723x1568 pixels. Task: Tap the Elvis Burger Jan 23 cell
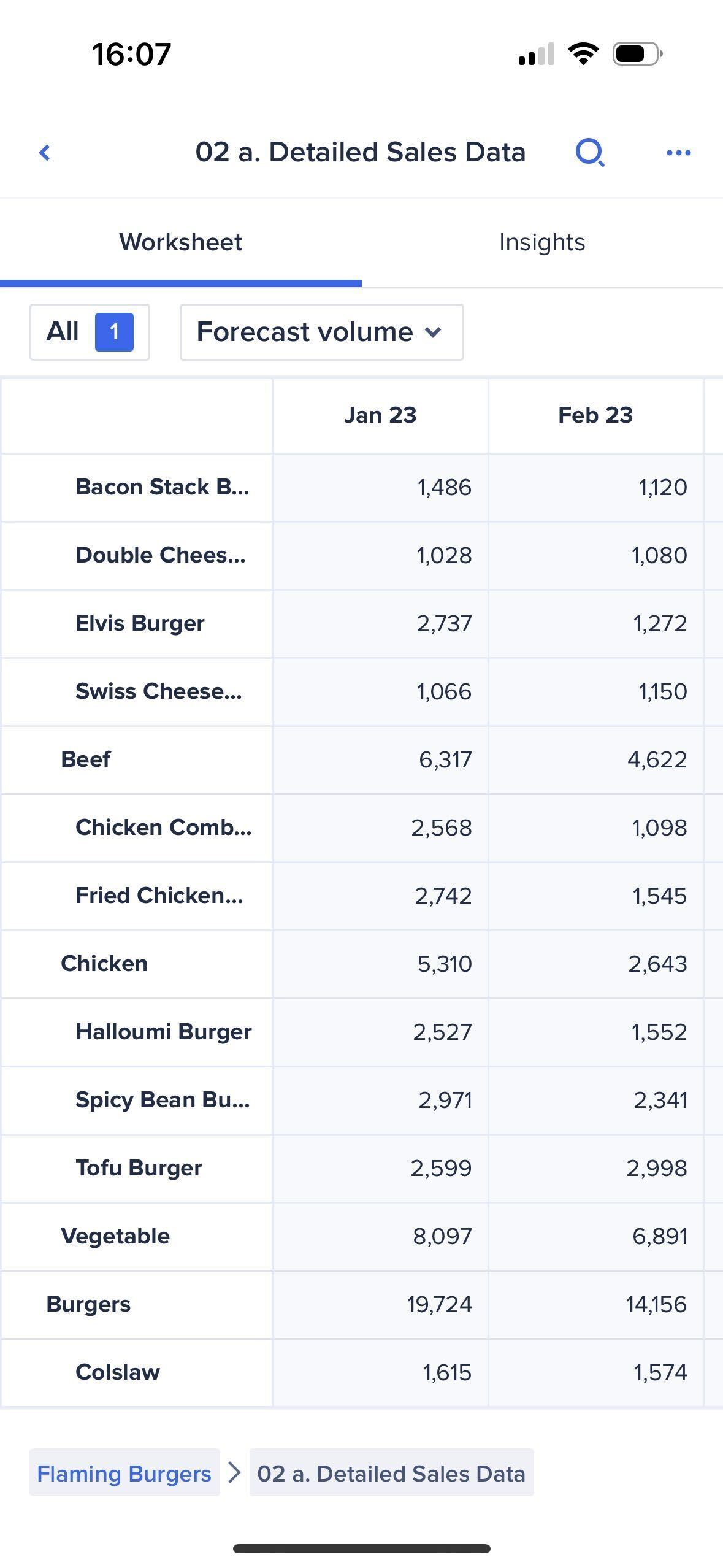coord(381,623)
